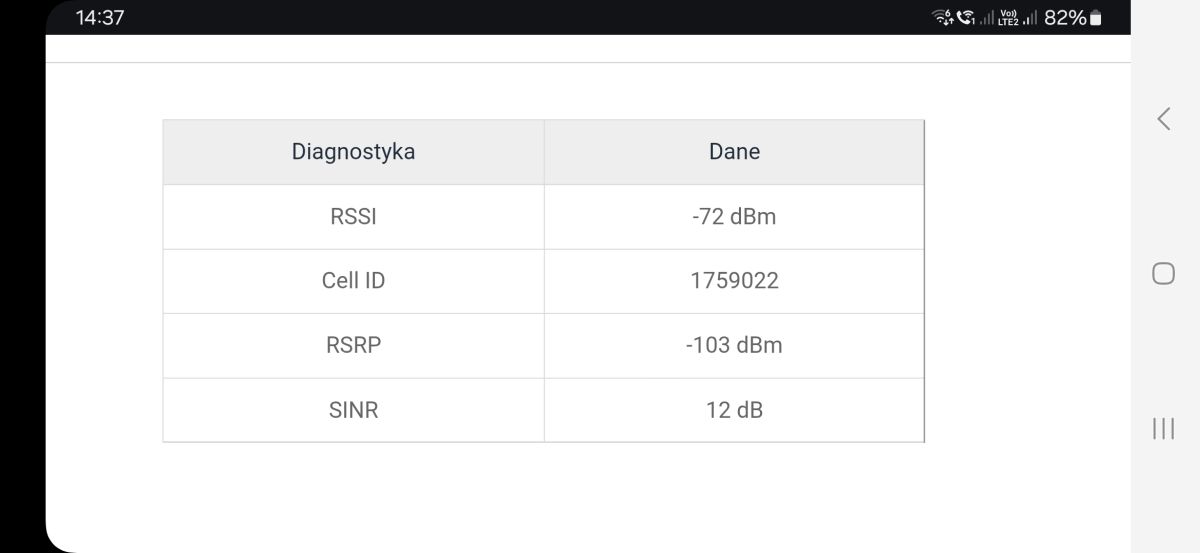Tap the battery icon
The image size is (1200, 553).
(x=1095, y=18)
